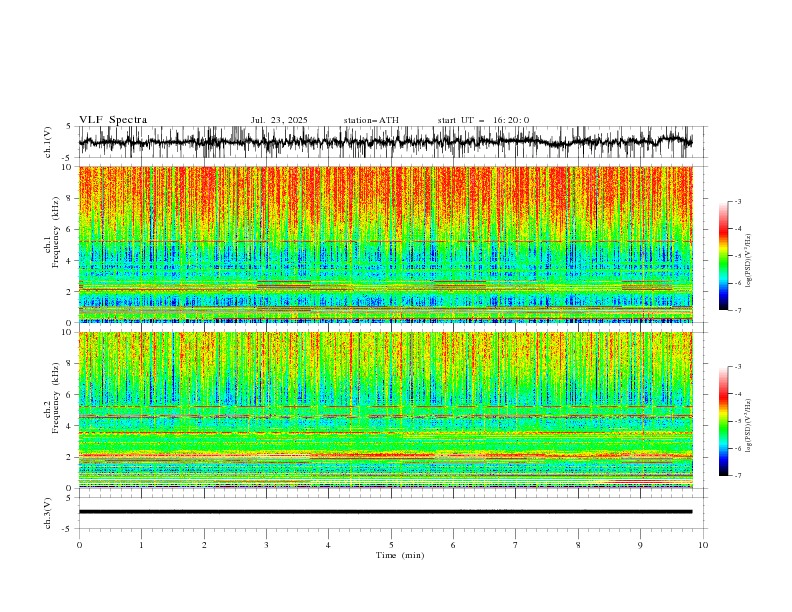Image resolution: width=792 pixels, height=612 pixels.
Task: Select the date text "Jul. 23, 2025"
Action: click(279, 120)
